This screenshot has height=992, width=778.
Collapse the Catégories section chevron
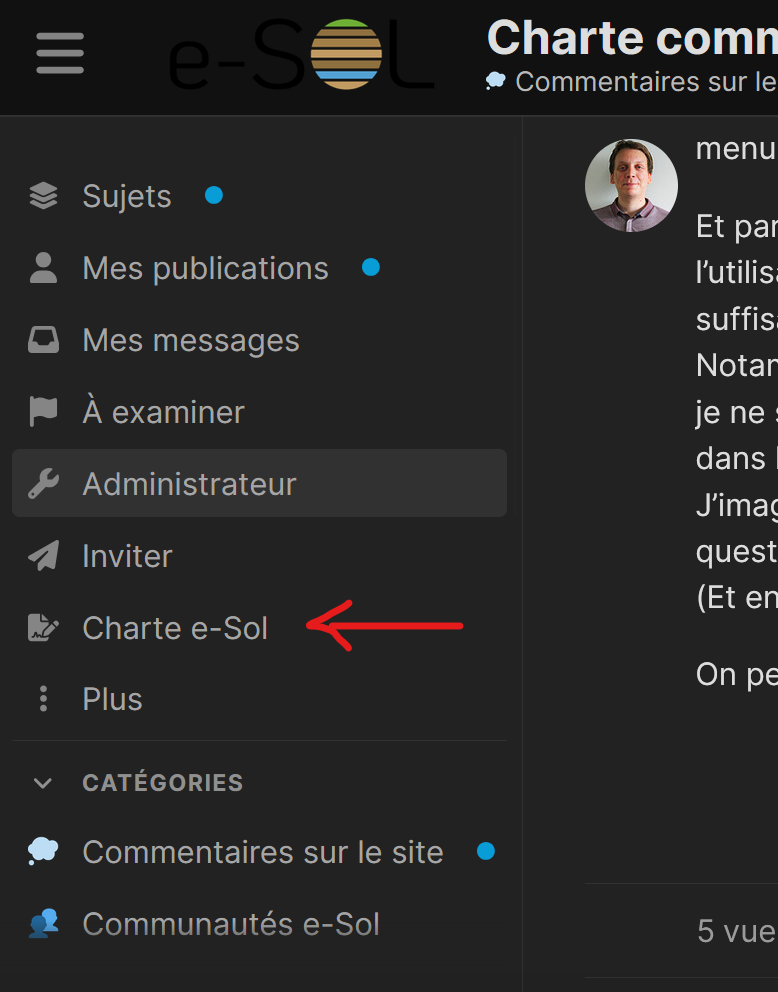tap(43, 783)
